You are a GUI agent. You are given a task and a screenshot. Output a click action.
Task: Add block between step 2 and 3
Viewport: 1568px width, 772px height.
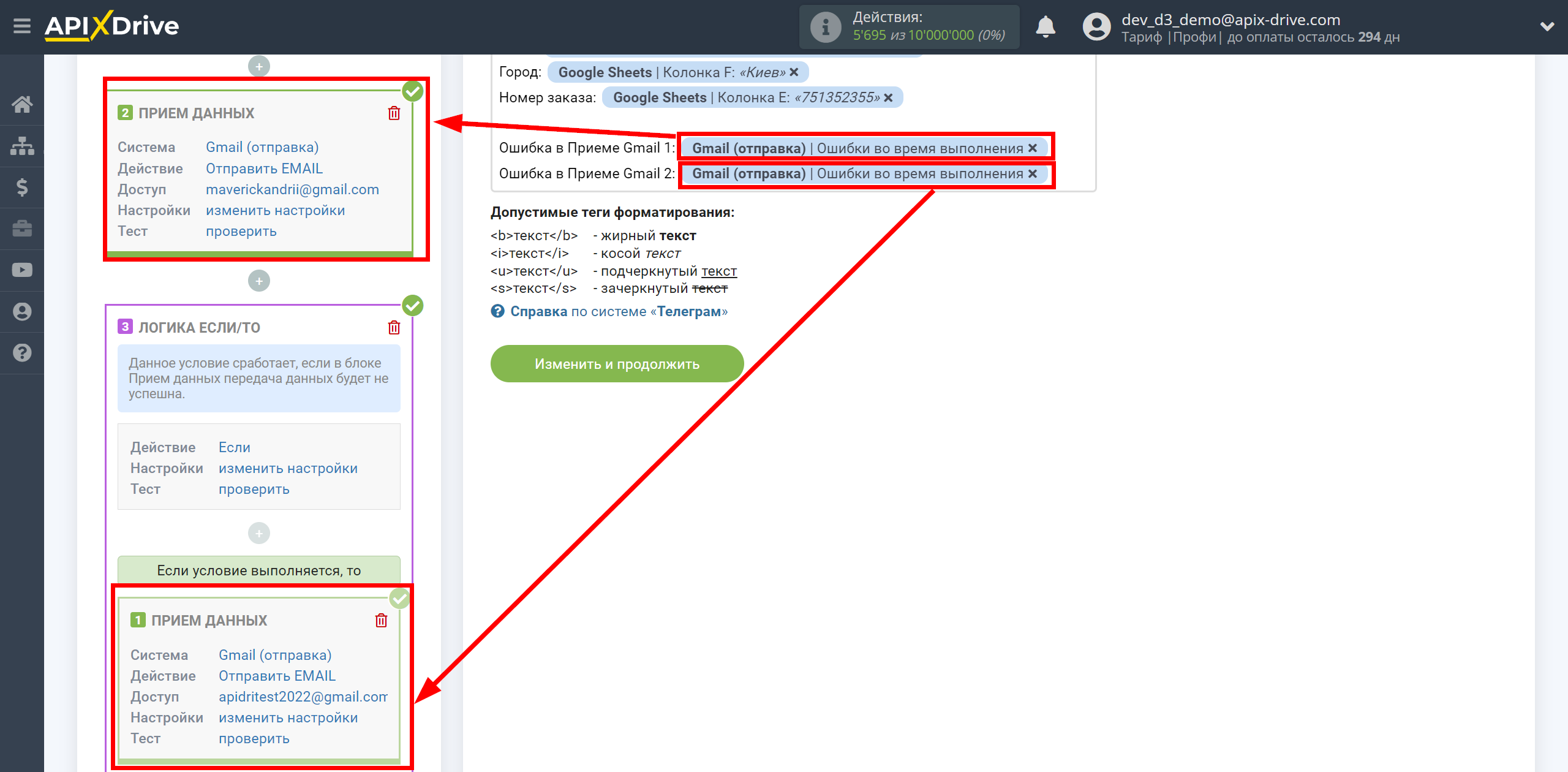[x=259, y=281]
